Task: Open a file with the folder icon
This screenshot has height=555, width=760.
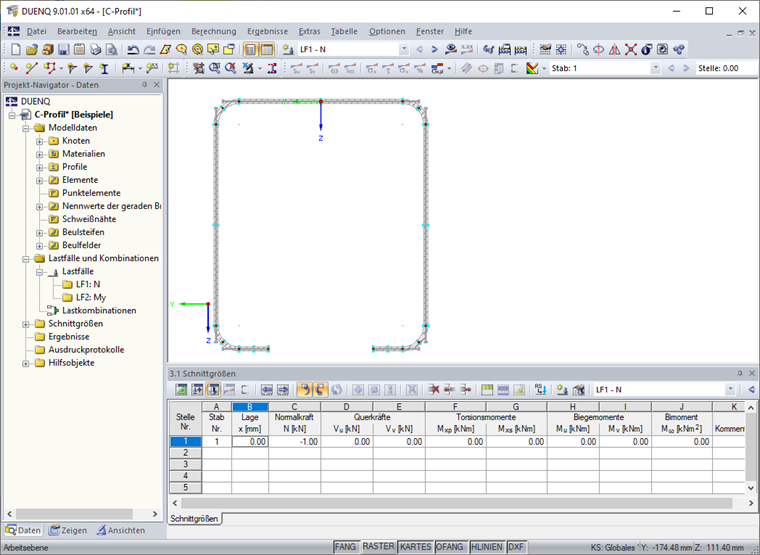Action: pos(32,49)
